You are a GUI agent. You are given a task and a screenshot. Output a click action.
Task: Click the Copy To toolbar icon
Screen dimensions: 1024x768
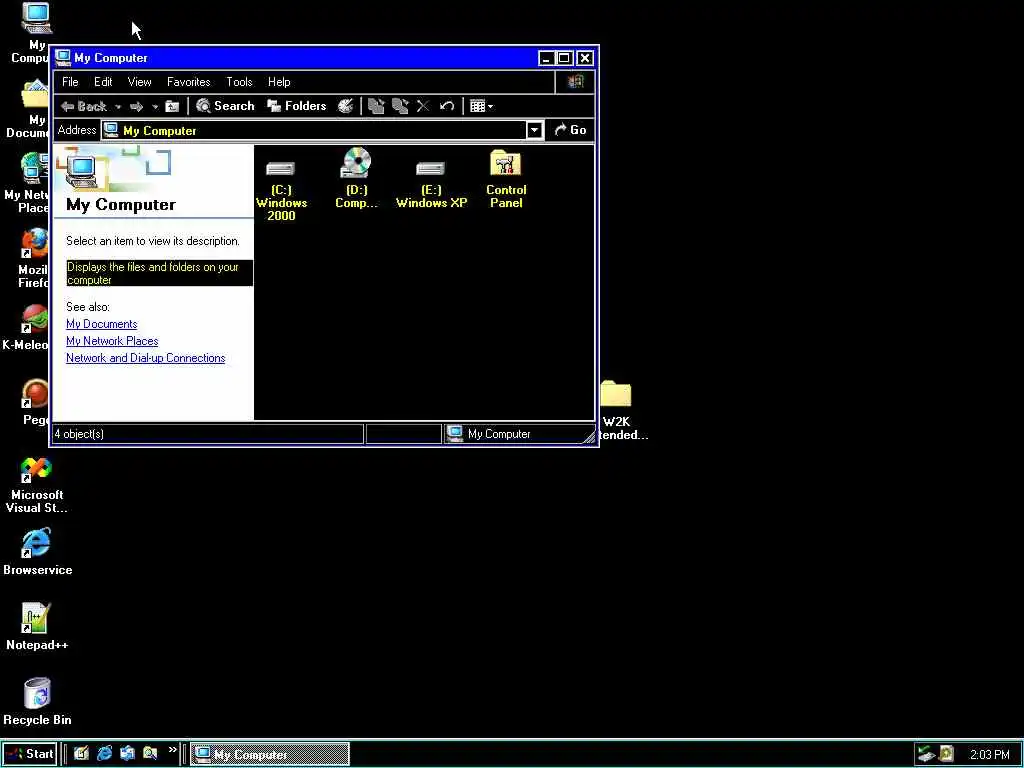click(400, 106)
